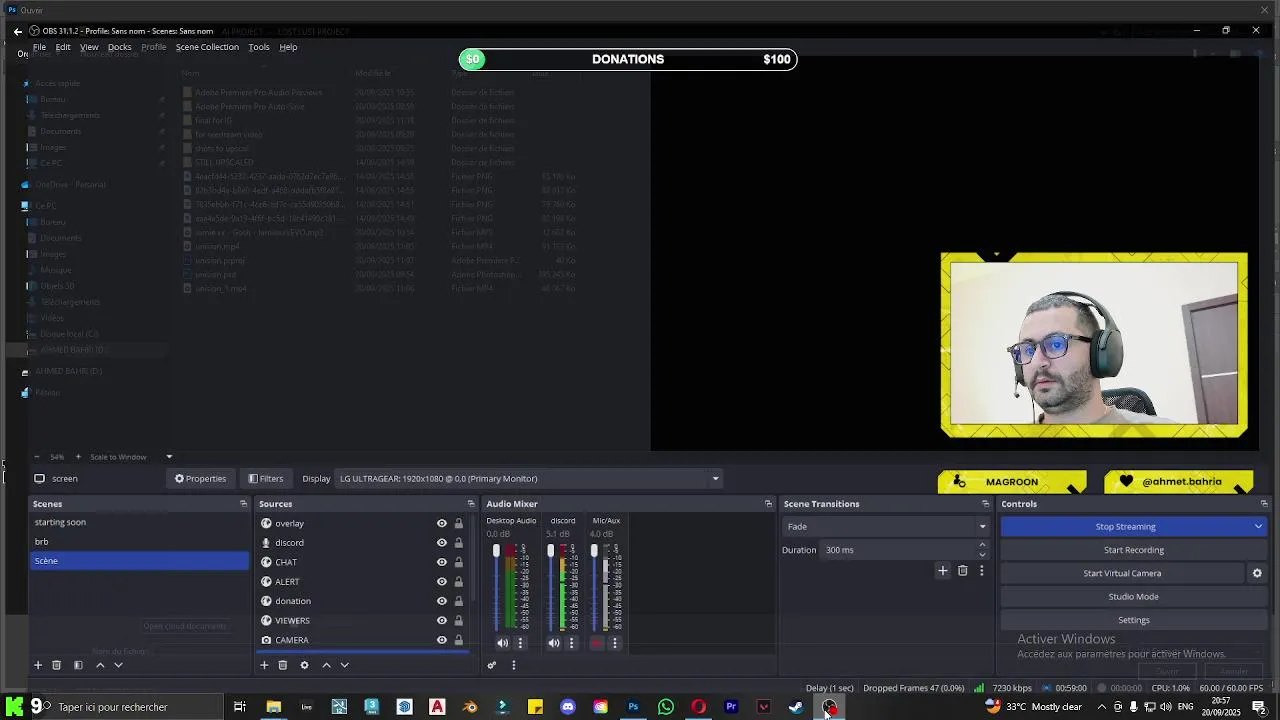The width and height of the screenshot is (1280, 720).
Task: Hide the discord source with eye icon
Action: coord(442,543)
